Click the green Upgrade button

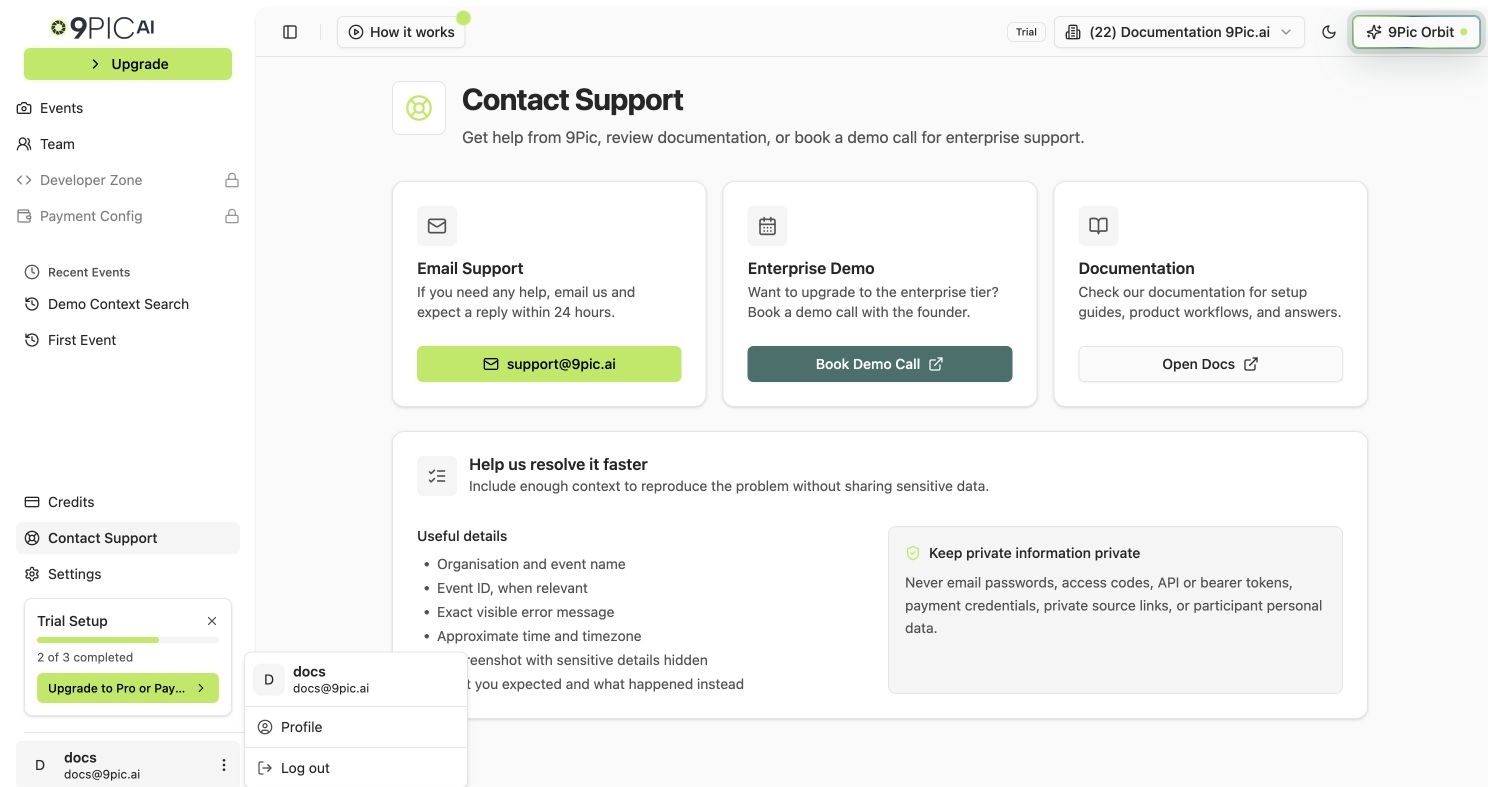point(128,64)
